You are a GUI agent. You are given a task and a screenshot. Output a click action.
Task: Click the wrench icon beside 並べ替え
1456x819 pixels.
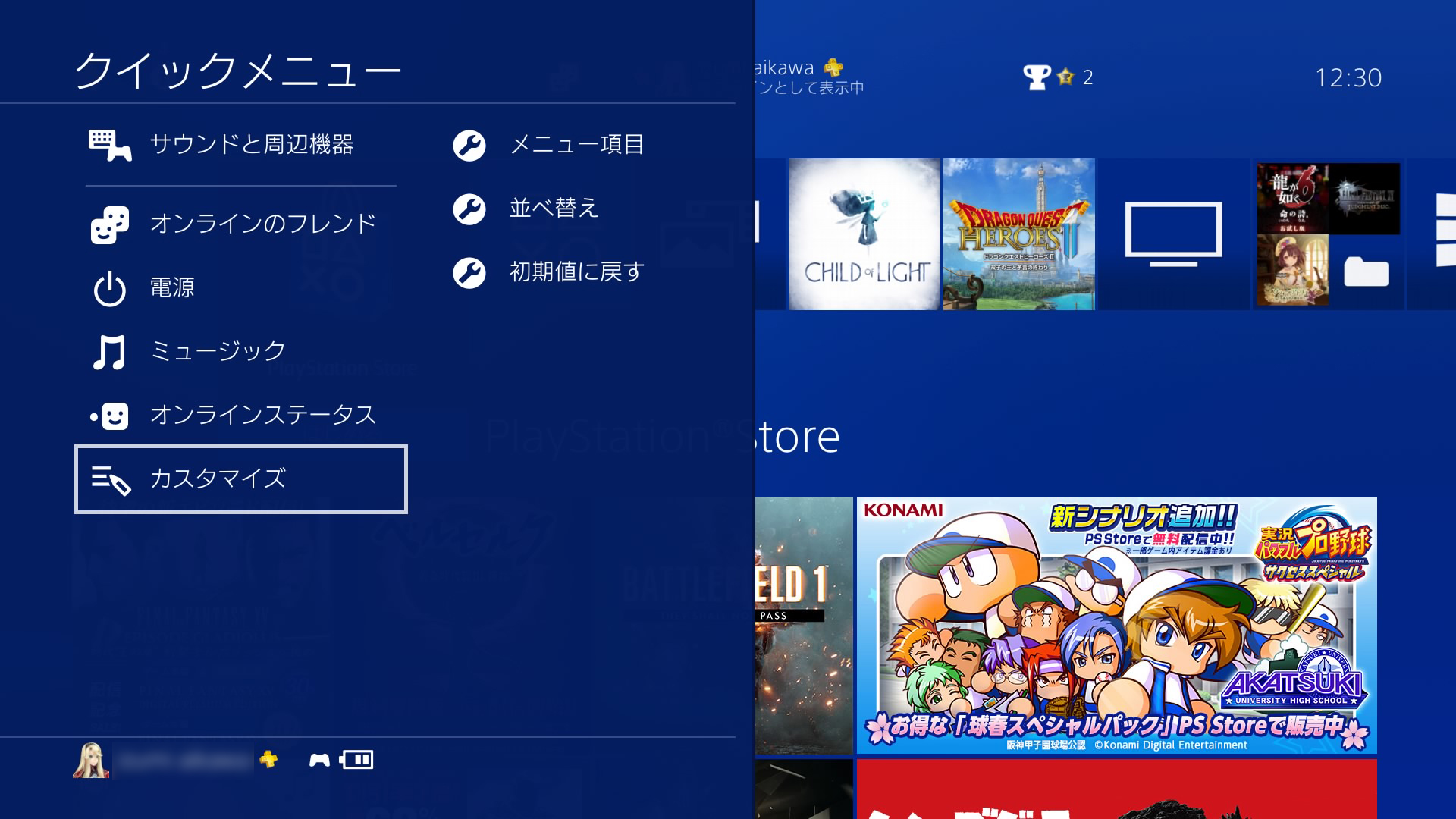pyautogui.click(x=469, y=209)
